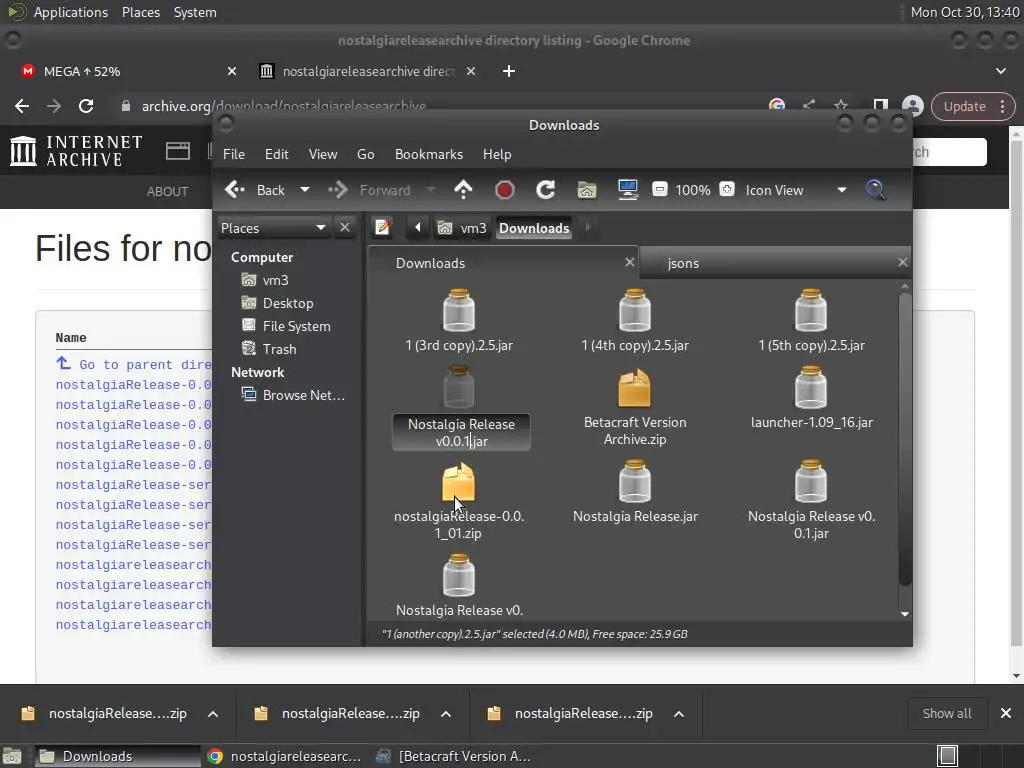The height and width of the screenshot is (768, 1024).
Task: Click path bar left scroll arrow
Action: pos(417,227)
